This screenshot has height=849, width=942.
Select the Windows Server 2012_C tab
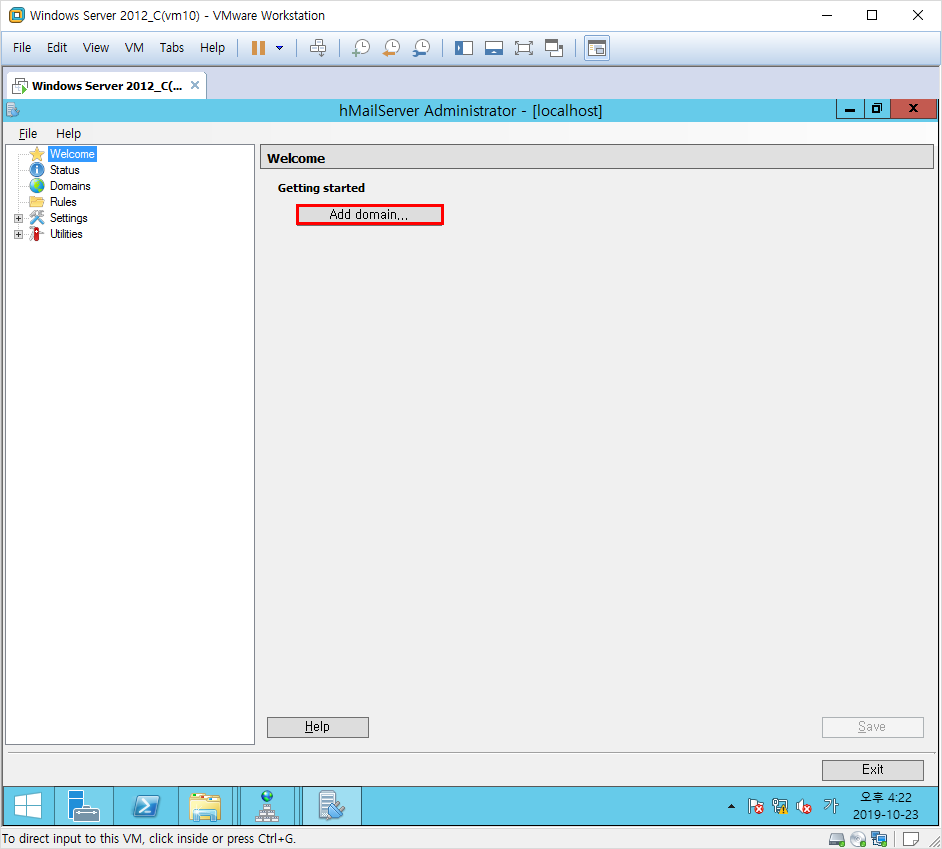click(107, 86)
